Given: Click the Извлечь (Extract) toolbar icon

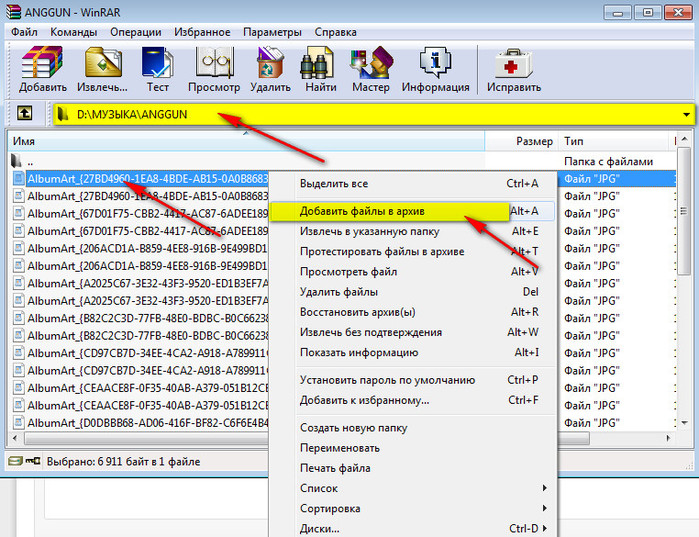Looking at the screenshot, I should [103, 69].
